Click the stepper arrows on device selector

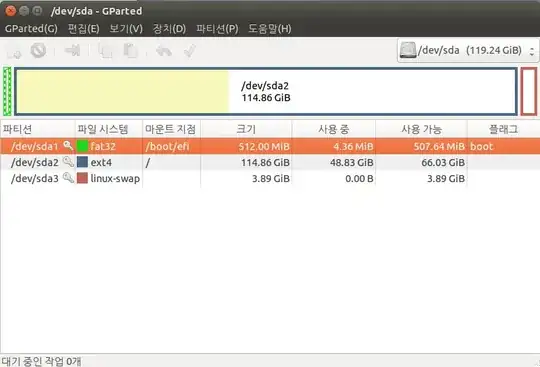point(532,51)
